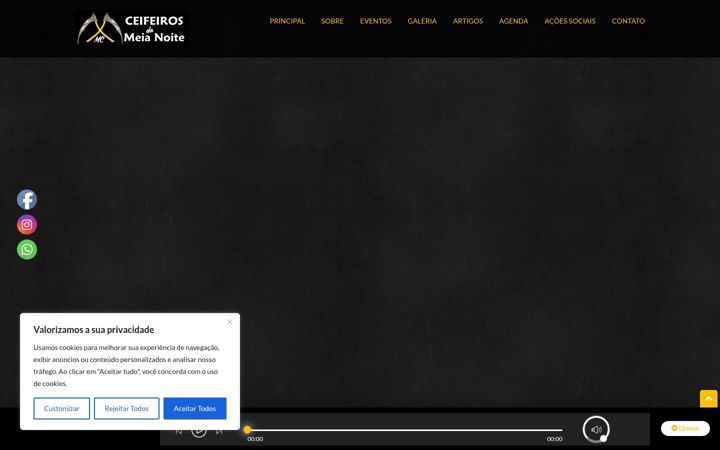Click the yellow playhead handle
Image resolution: width=720 pixels, height=450 pixels.
(247, 430)
